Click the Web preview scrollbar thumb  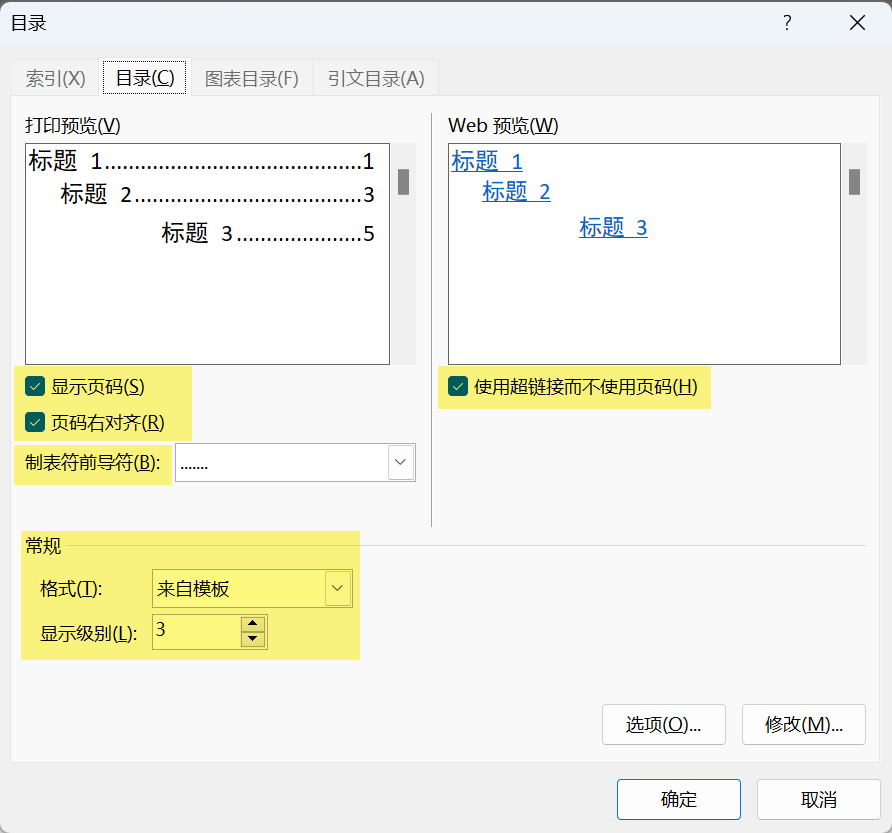[854, 182]
